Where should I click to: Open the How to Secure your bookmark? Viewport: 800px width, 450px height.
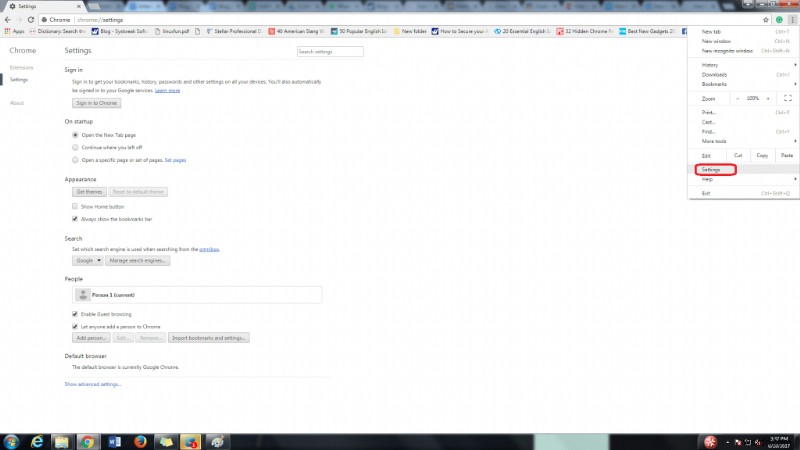[x=459, y=31]
